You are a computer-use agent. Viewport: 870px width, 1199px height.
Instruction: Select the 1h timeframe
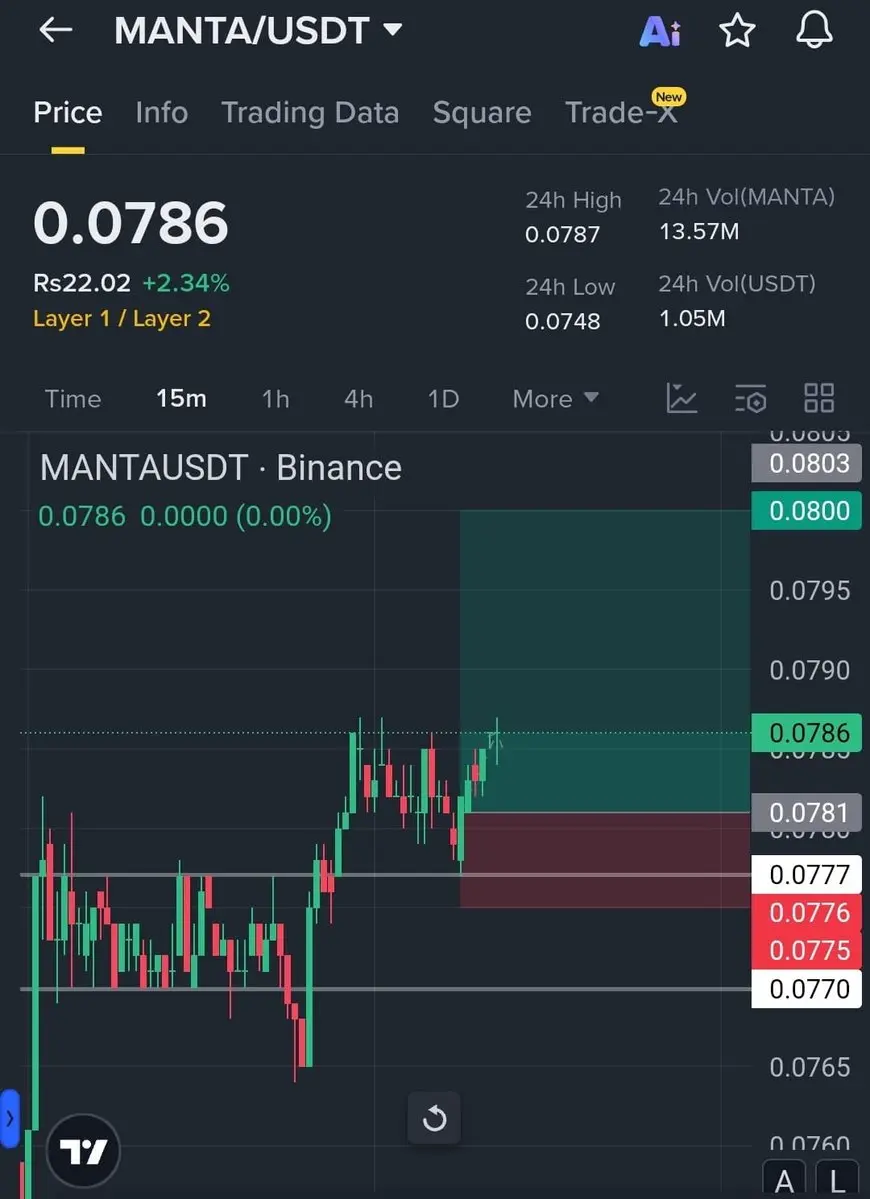pos(275,398)
